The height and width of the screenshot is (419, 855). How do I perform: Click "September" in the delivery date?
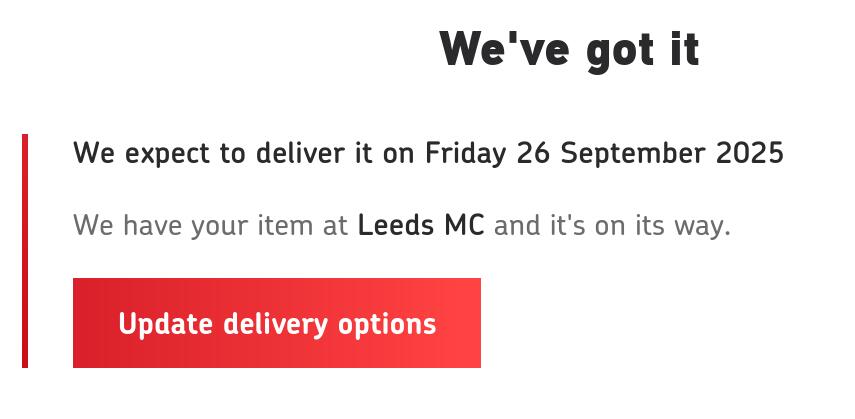[x=632, y=154]
